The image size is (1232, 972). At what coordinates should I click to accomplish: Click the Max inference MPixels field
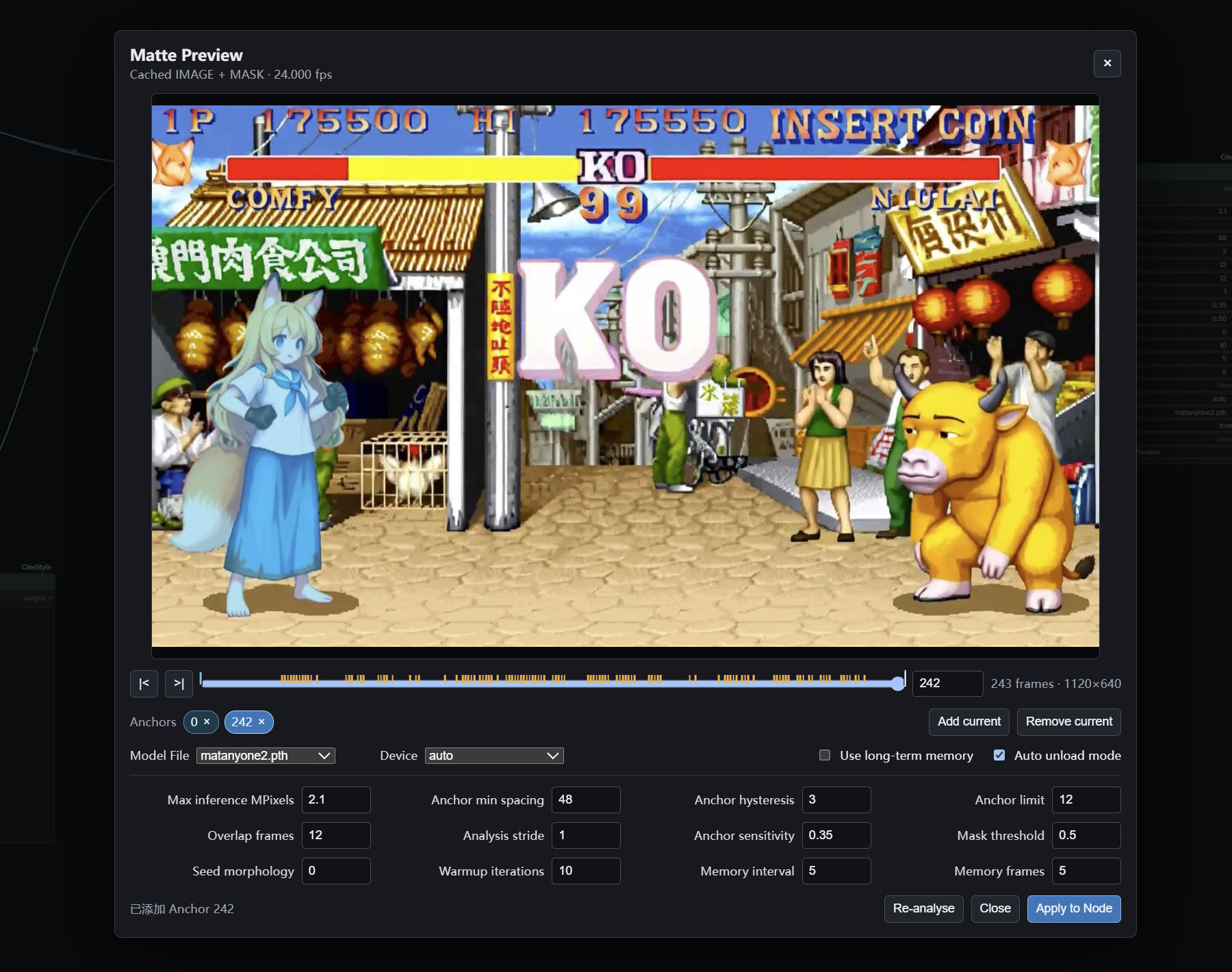point(336,800)
